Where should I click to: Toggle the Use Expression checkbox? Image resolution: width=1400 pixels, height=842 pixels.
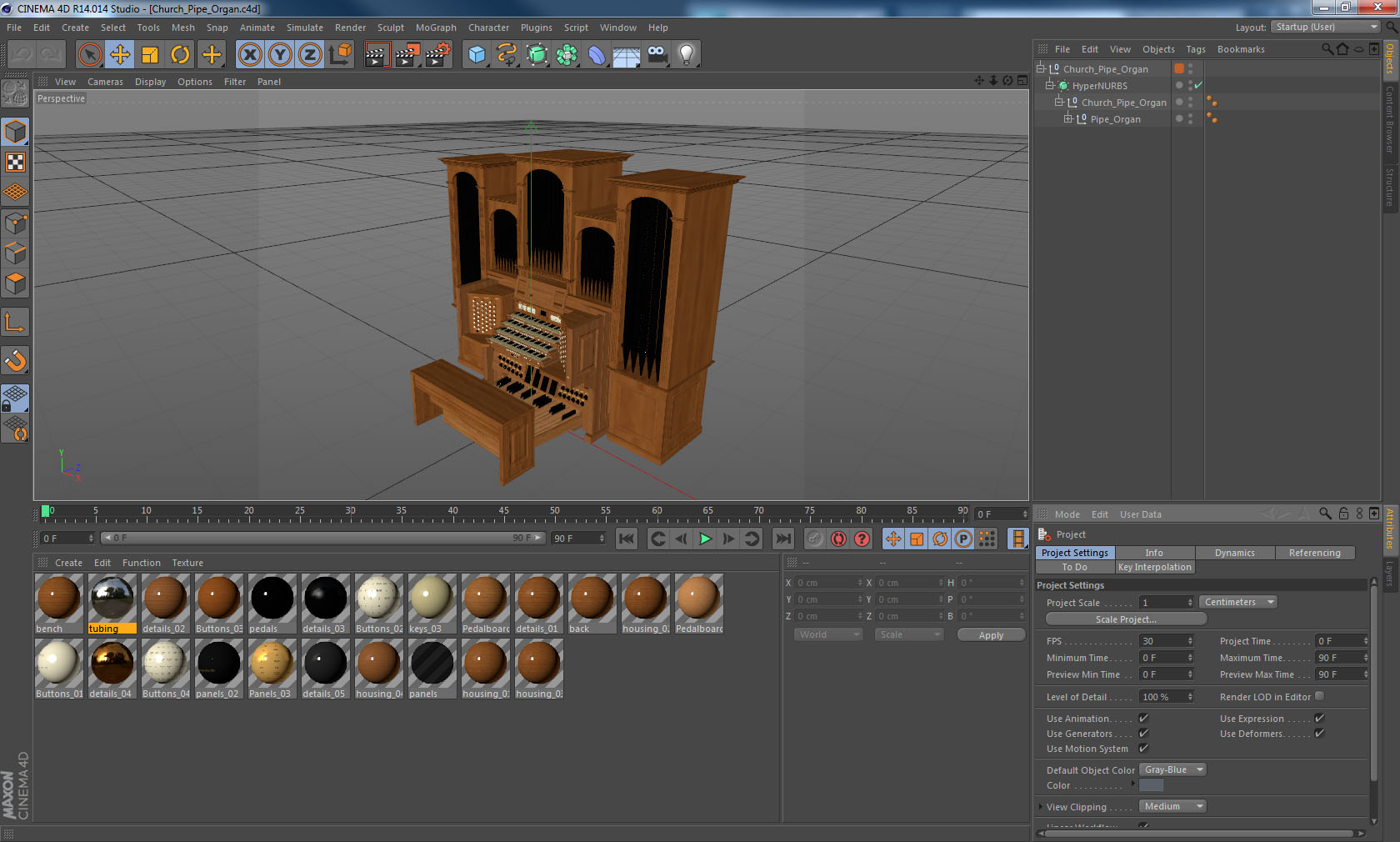pos(1319,718)
